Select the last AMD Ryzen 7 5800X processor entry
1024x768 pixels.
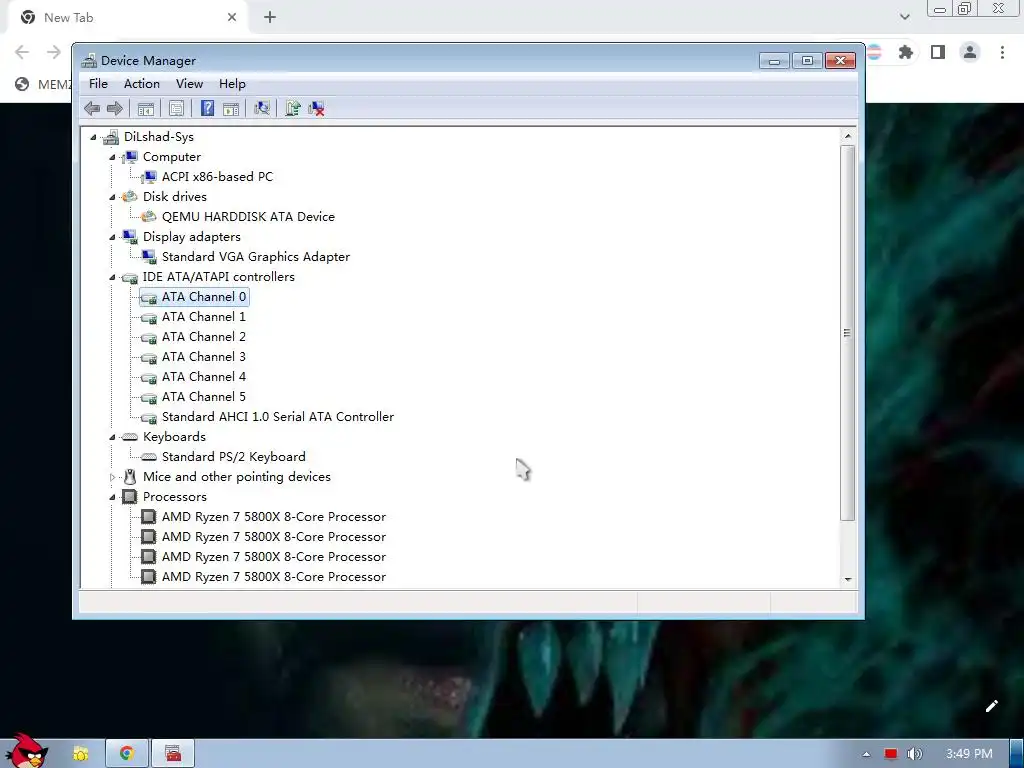[274, 577]
